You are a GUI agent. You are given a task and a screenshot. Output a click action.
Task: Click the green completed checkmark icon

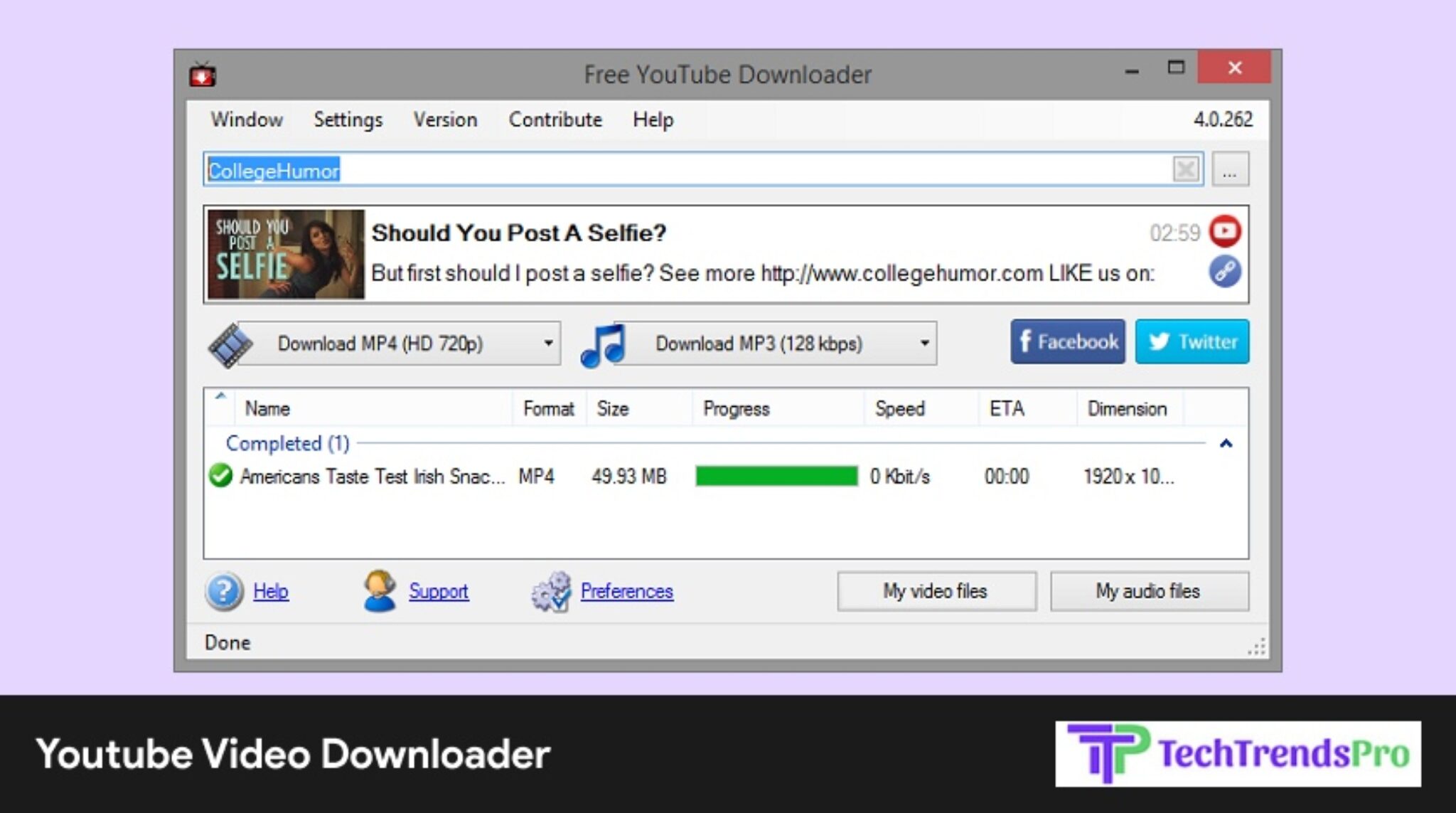point(221,475)
